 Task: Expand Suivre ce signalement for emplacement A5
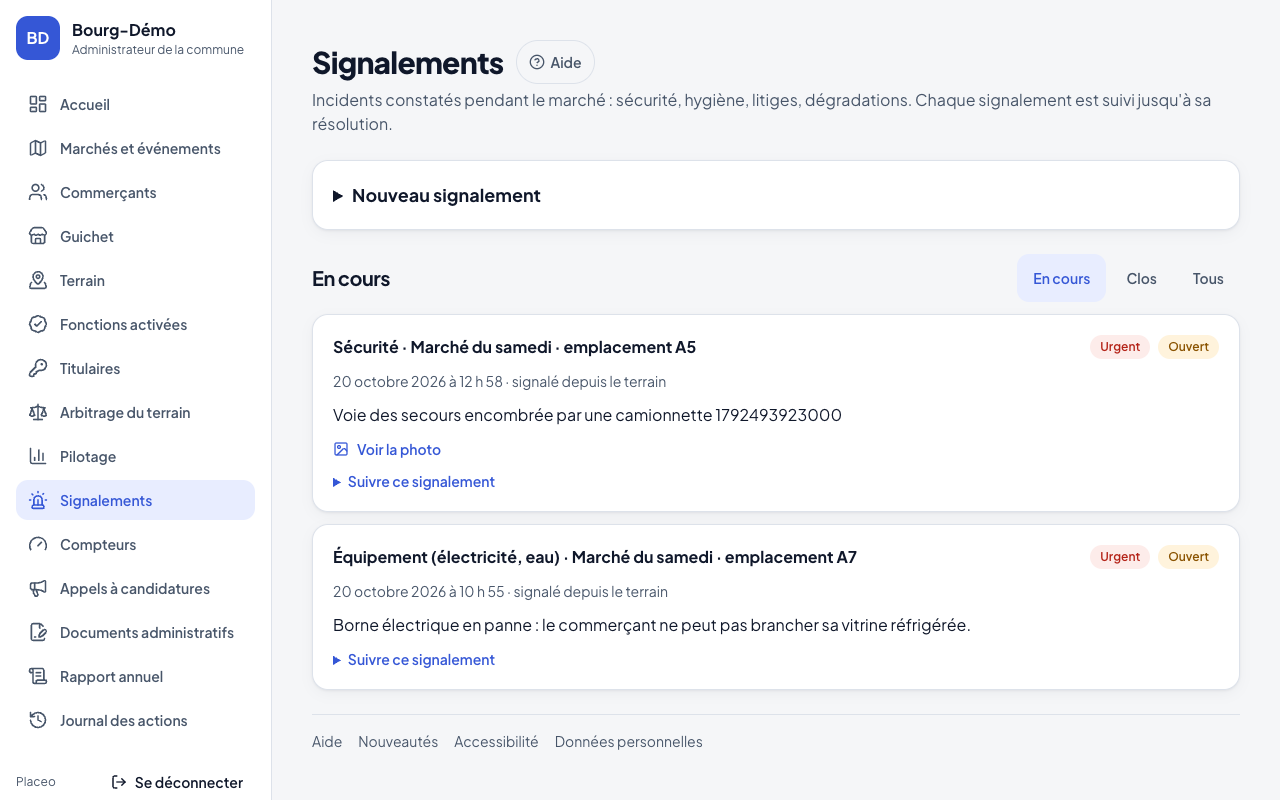pos(414,482)
